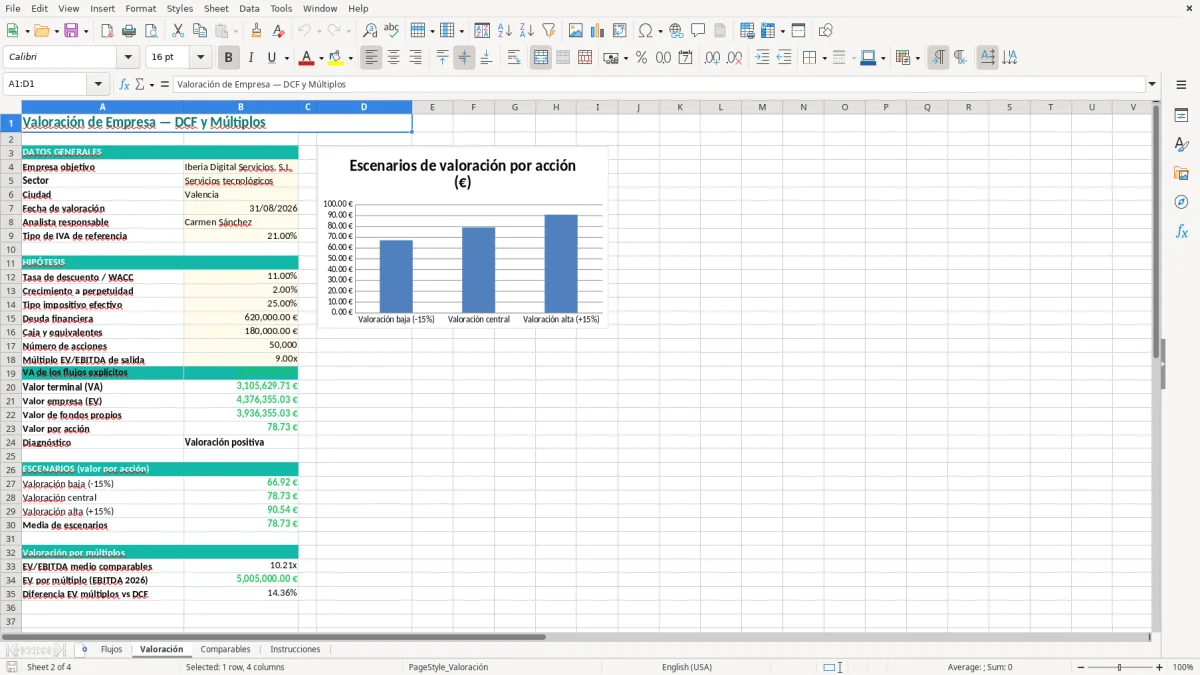Viewport: 1200px width, 675px height.
Task: Align cell text left
Action: coord(371,58)
